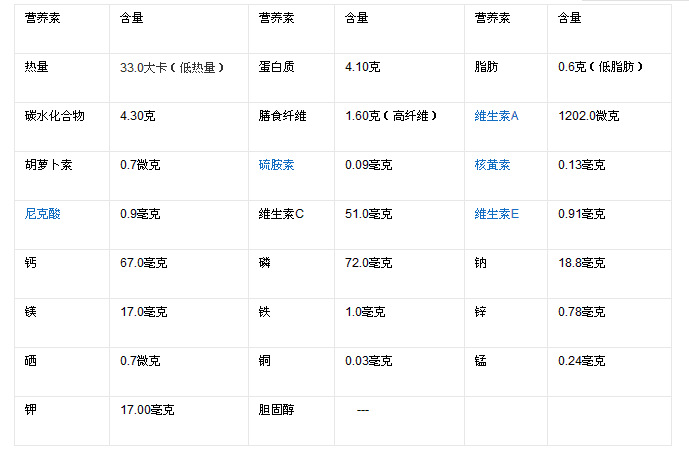Select the 磷 nutrient label

click(x=265, y=263)
